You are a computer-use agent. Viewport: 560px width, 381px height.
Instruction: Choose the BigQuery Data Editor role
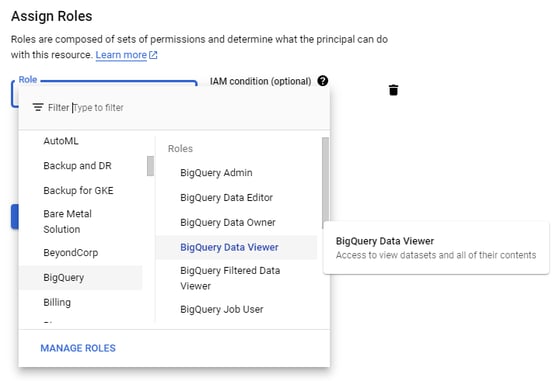tap(226, 197)
